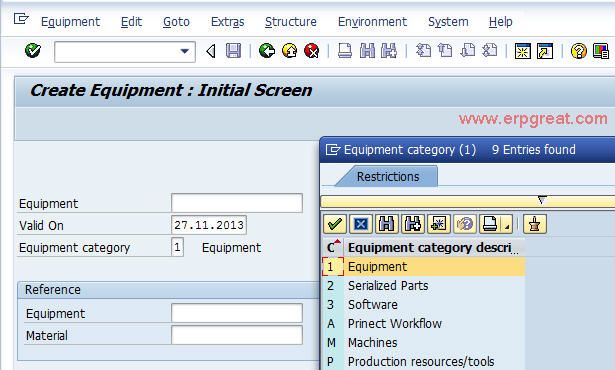The height and width of the screenshot is (370, 615).
Task: Click the Generate Shortcut icon
Action: [545, 51]
